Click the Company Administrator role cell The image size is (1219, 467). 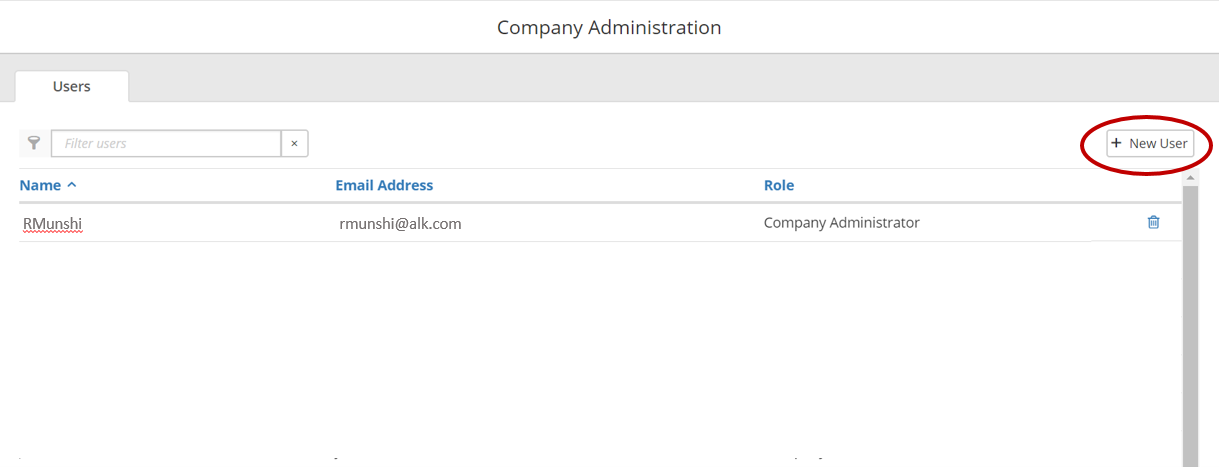coord(841,223)
